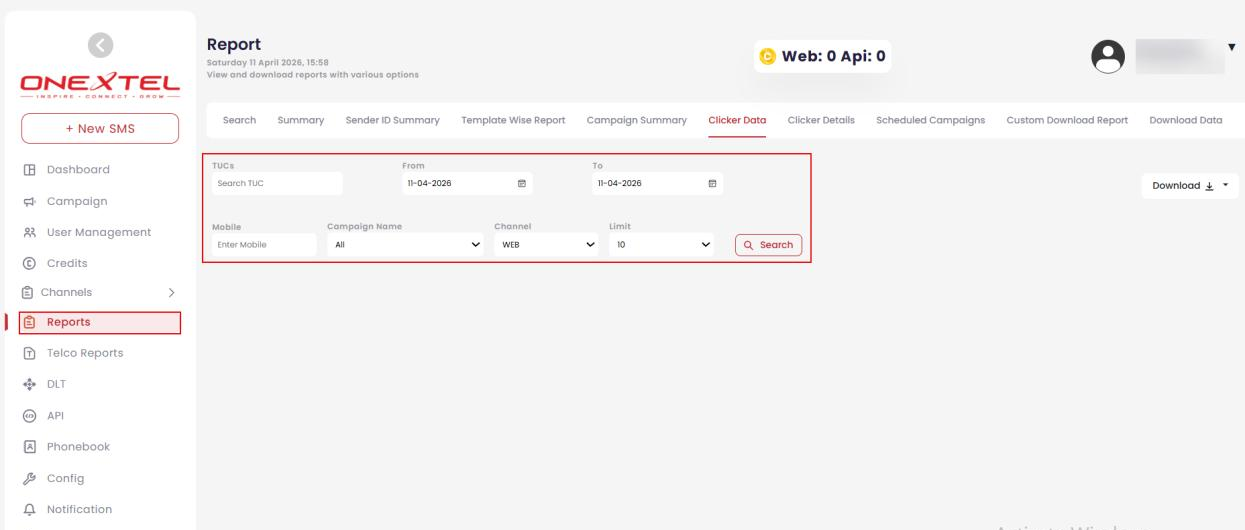Click the Search TUC input field
The height and width of the screenshot is (530, 1245).
pos(277,184)
